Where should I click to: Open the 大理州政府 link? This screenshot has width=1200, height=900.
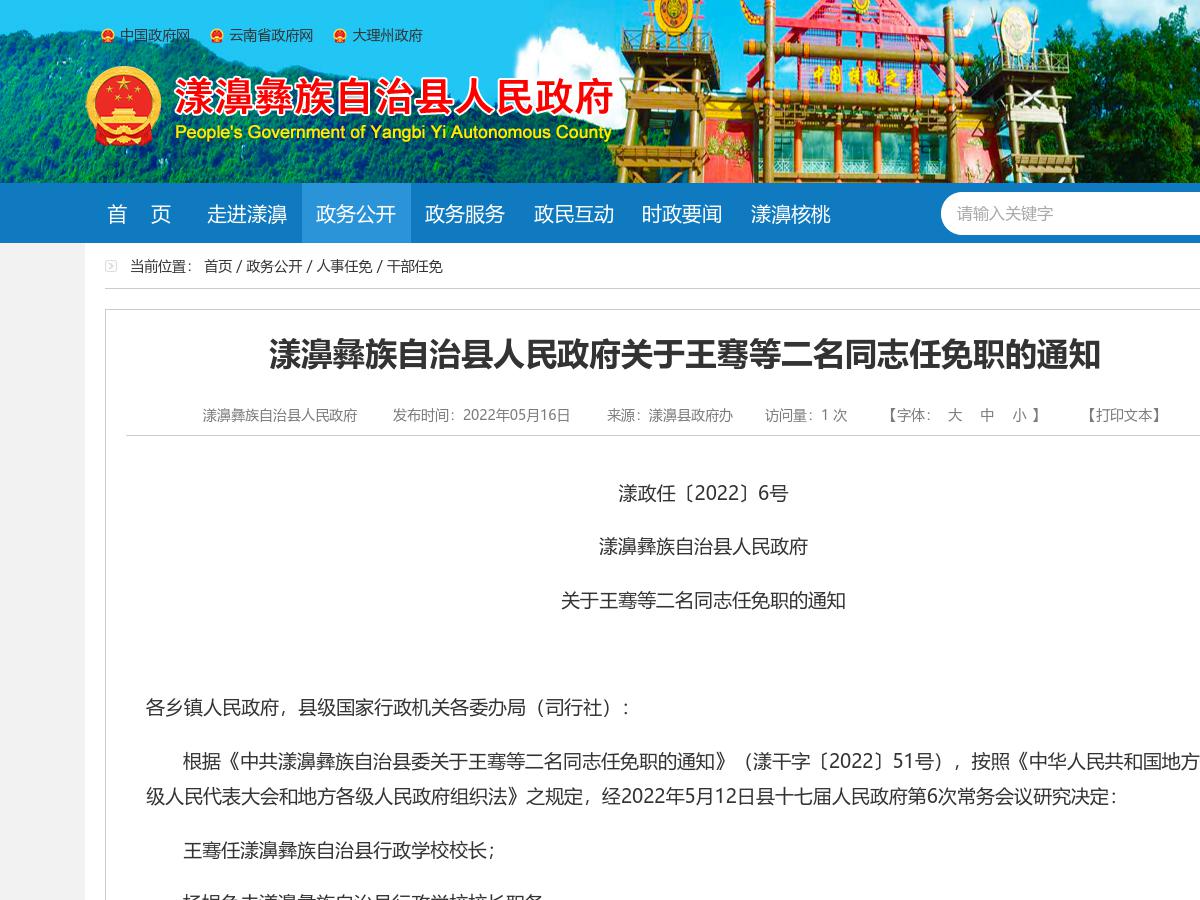point(387,35)
